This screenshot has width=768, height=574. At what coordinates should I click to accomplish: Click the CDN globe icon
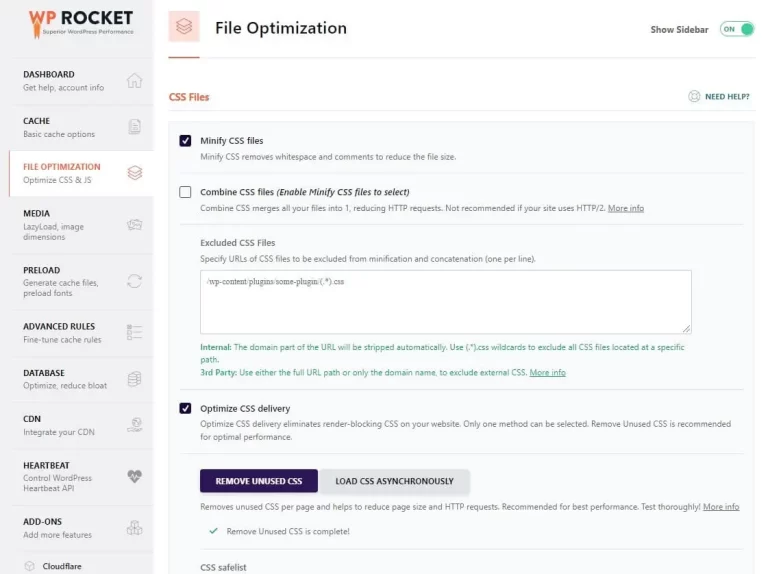tap(135, 425)
